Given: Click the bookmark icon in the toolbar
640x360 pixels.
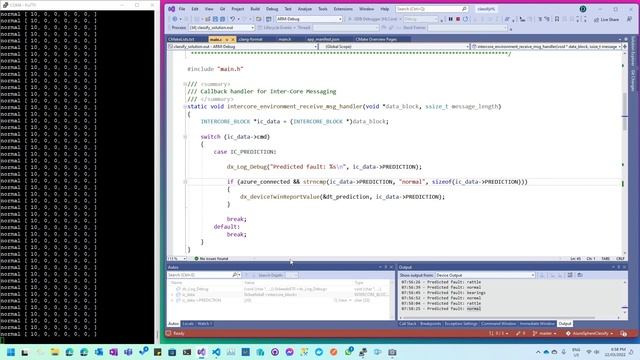Looking at the screenshot, I should pos(557,19).
